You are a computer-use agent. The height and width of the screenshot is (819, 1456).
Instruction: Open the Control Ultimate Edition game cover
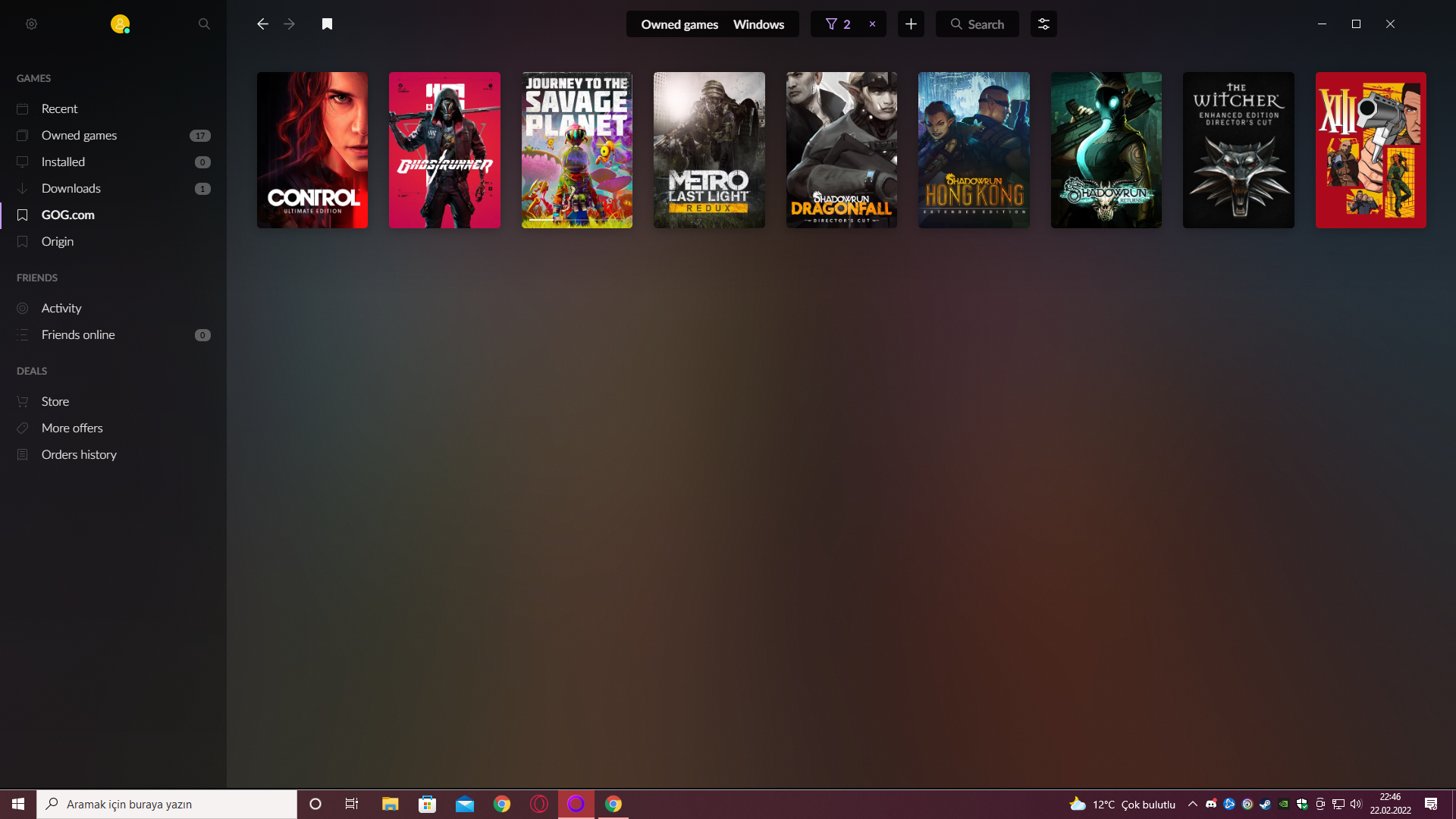click(312, 150)
